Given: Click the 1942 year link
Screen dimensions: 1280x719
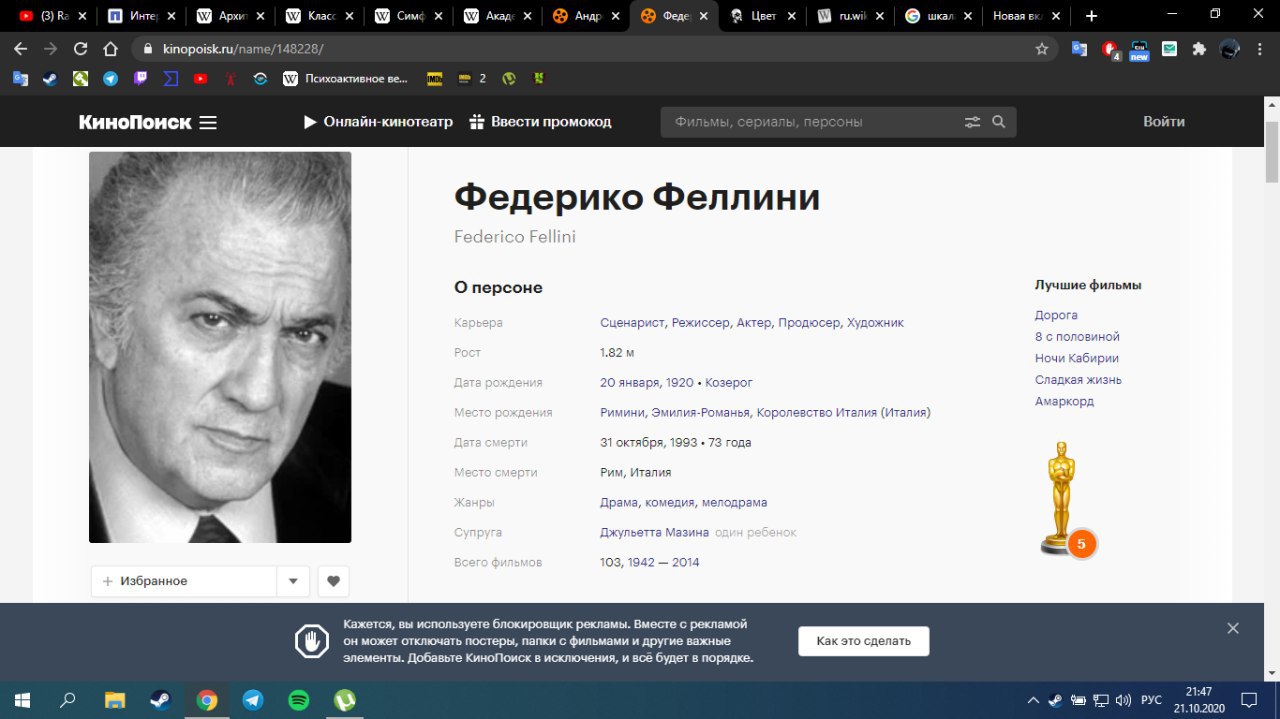Looking at the screenshot, I should click(641, 563).
